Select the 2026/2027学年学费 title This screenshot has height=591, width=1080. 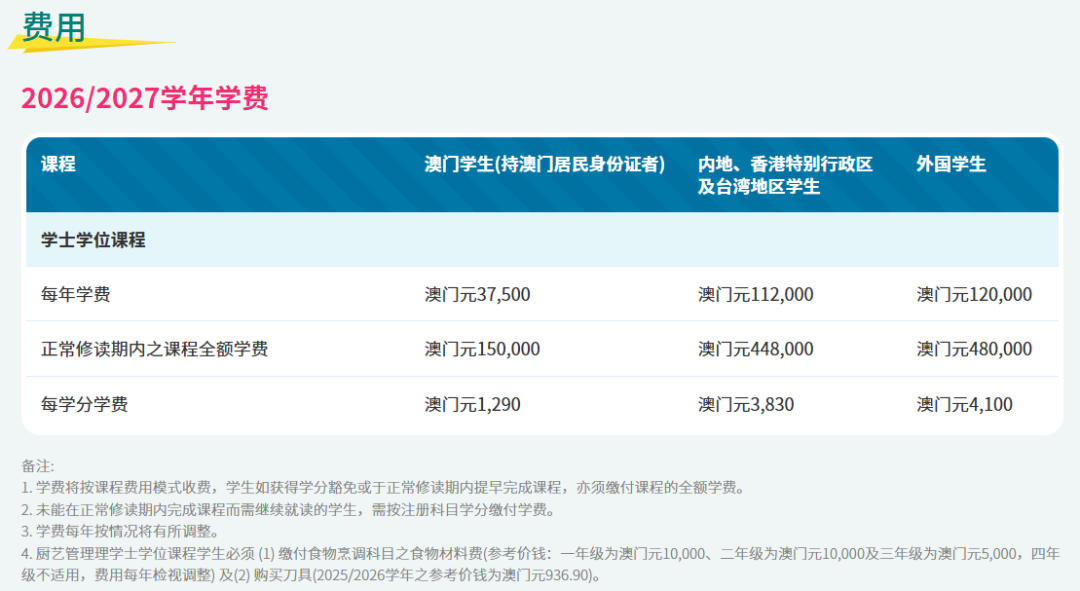click(x=145, y=98)
